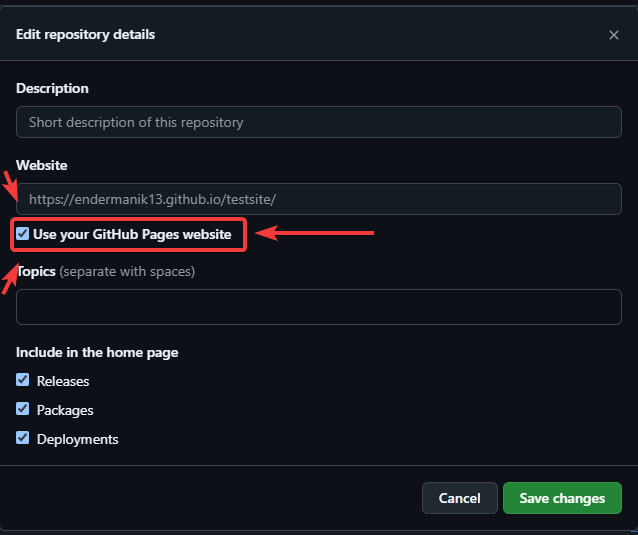The width and height of the screenshot is (638, 535).
Task: Click the Releases label text
Action: coord(63,381)
